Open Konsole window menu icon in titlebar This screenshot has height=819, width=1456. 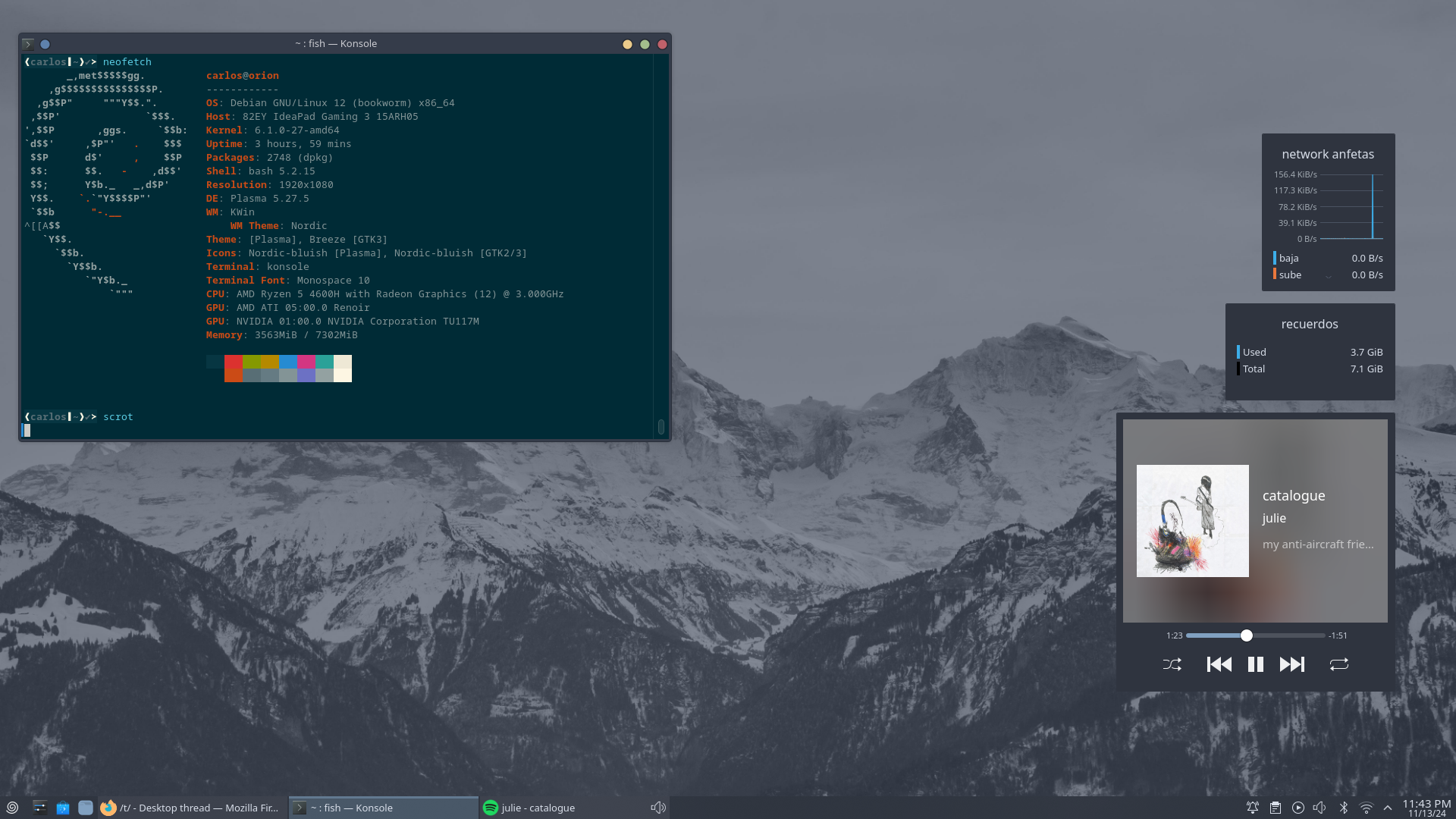point(28,44)
